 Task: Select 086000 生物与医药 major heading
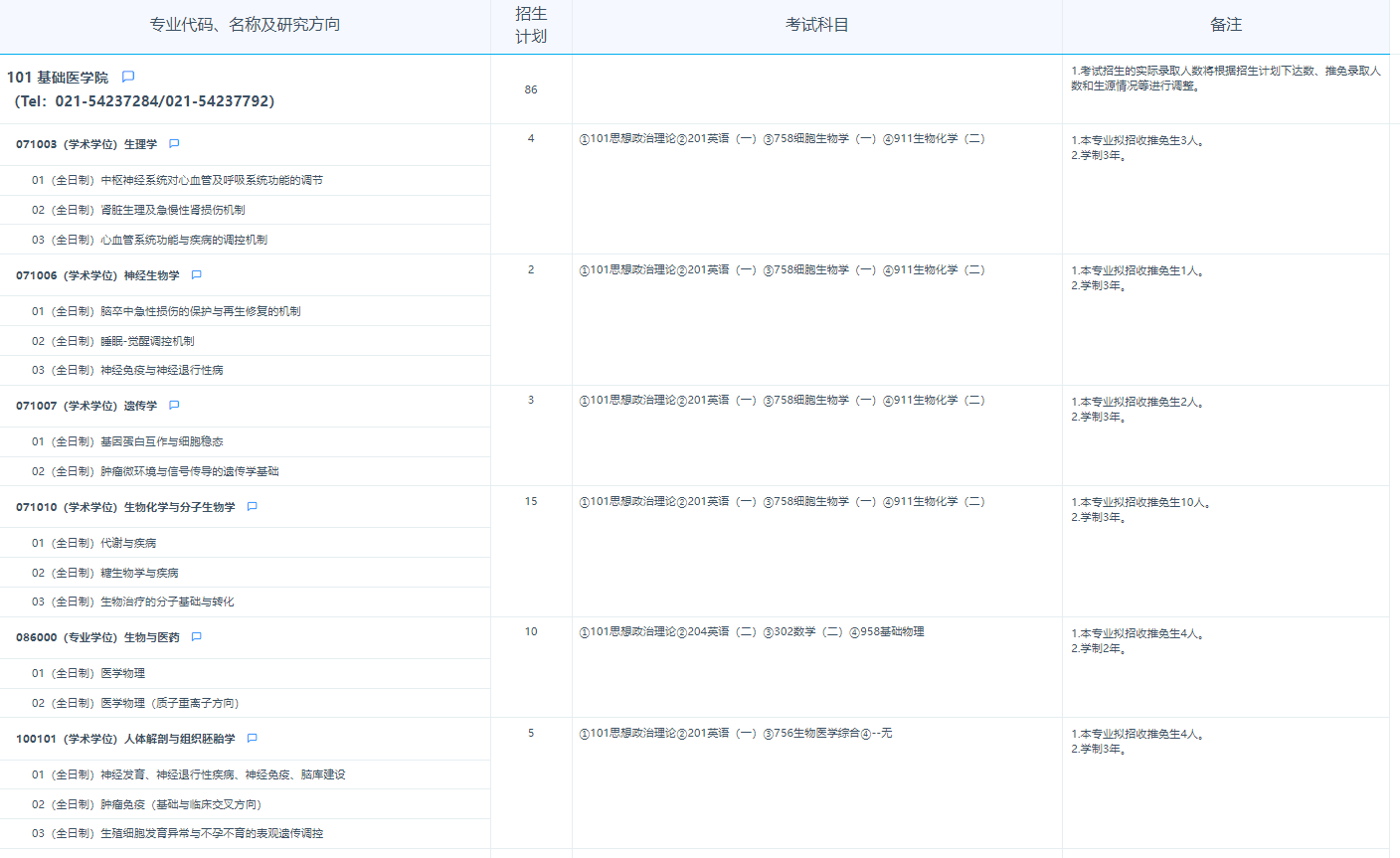pos(97,637)
